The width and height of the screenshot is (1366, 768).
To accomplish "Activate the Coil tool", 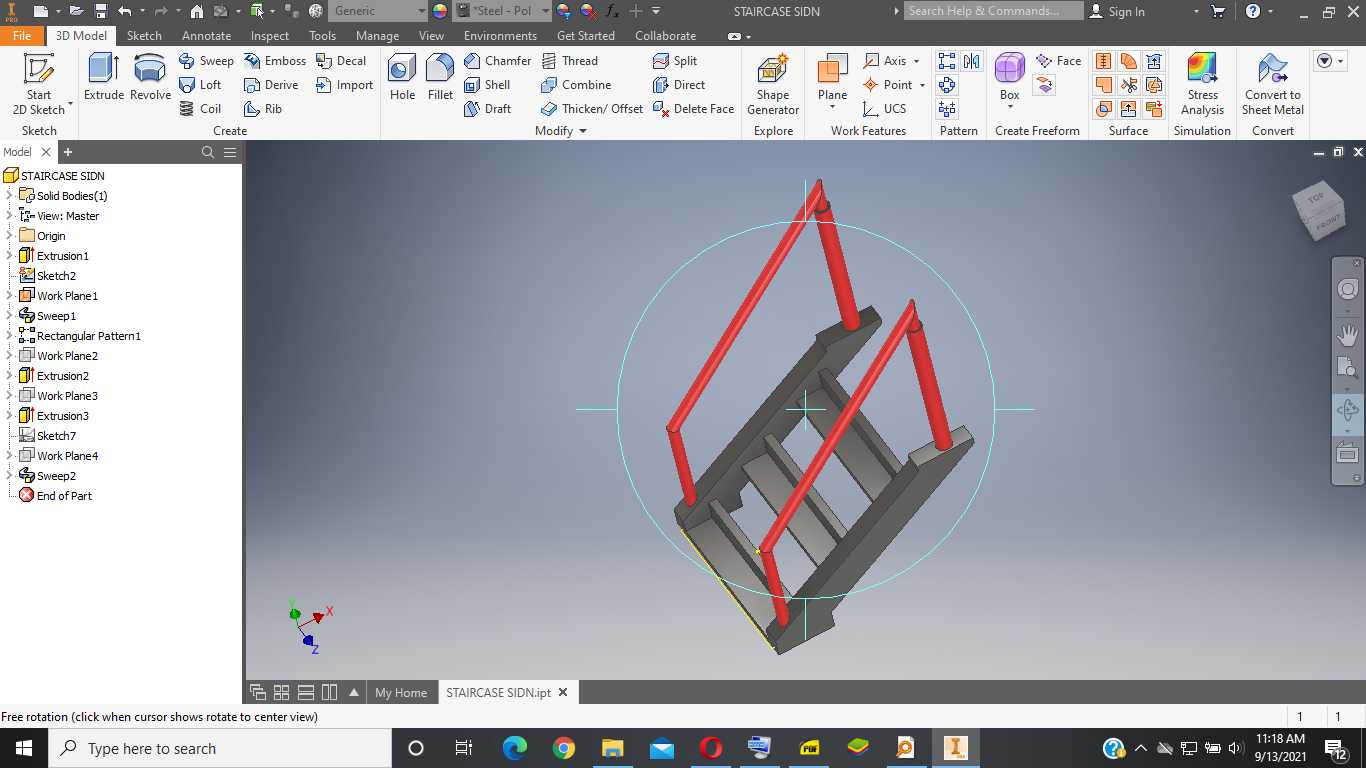I will [x=200, y=109].
